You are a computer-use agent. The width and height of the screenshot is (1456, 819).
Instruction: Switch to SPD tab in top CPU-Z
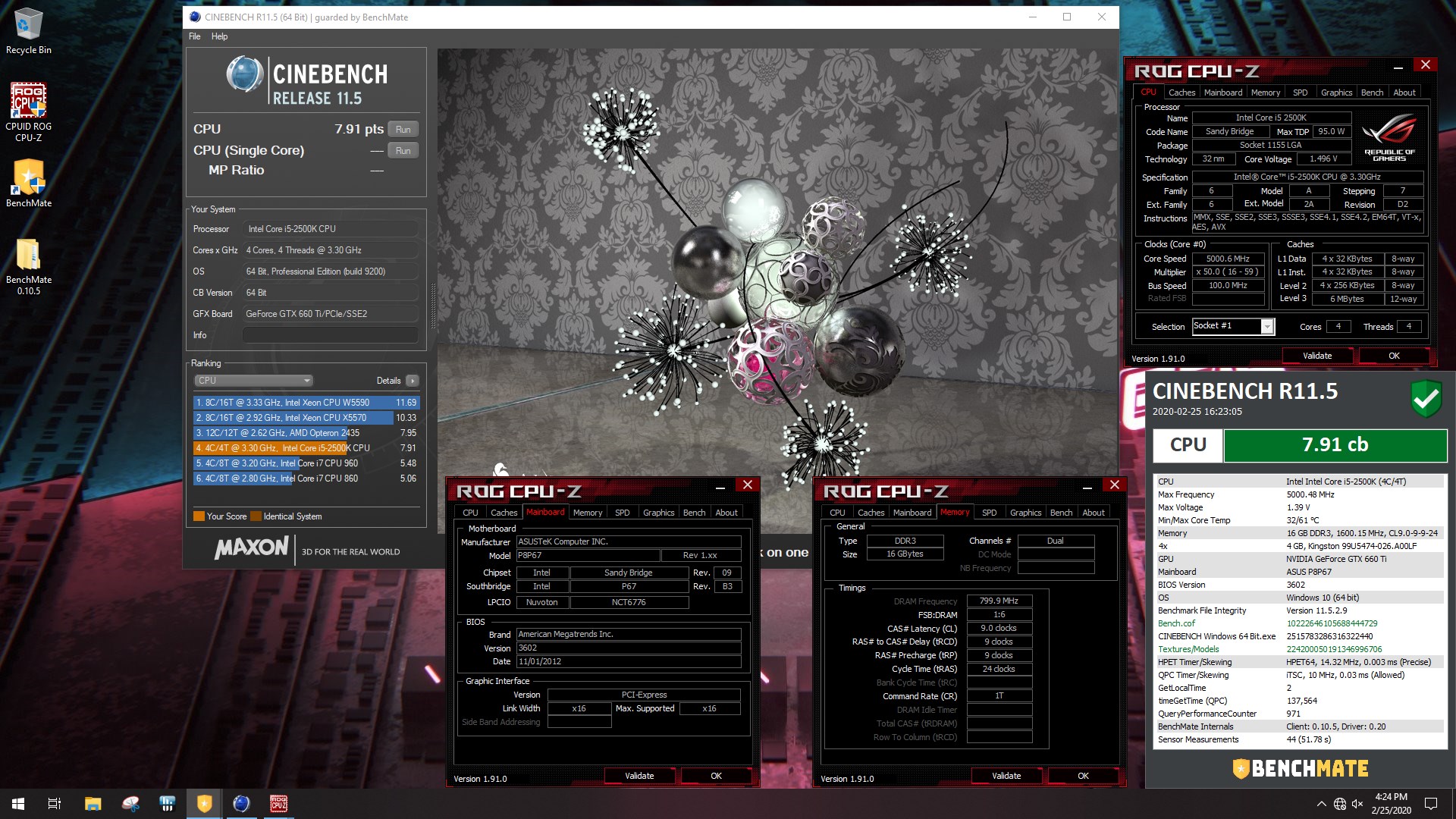point(1300,93)
